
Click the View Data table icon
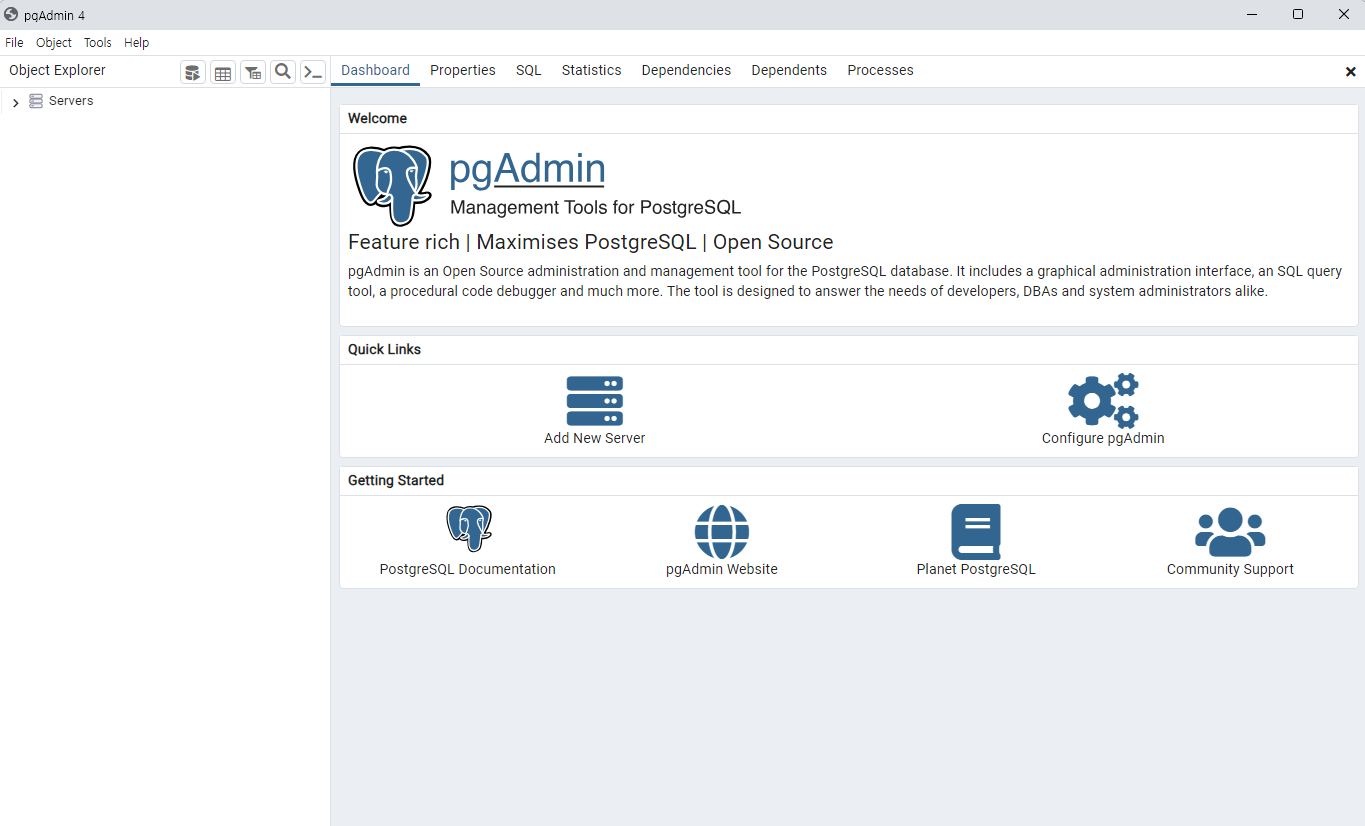click(x=223, y=72)
